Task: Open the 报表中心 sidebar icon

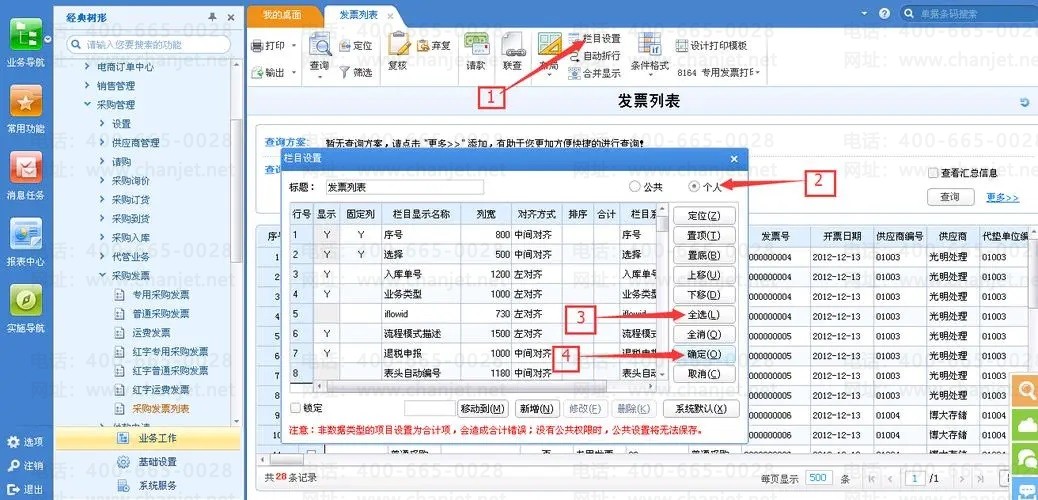Action: [25, 234]
